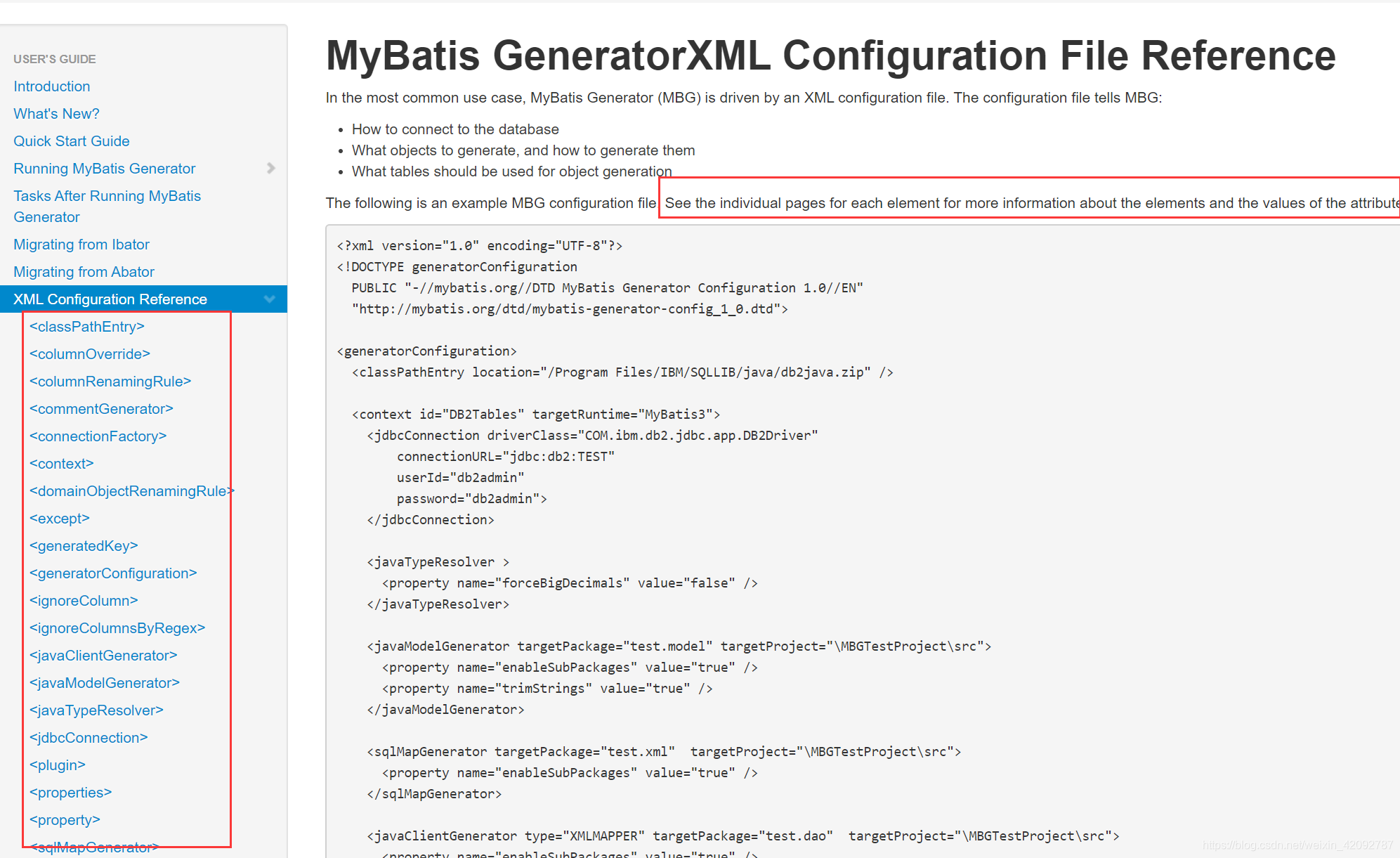Open the <connectionFactory> reference

[x=98, y=436]
